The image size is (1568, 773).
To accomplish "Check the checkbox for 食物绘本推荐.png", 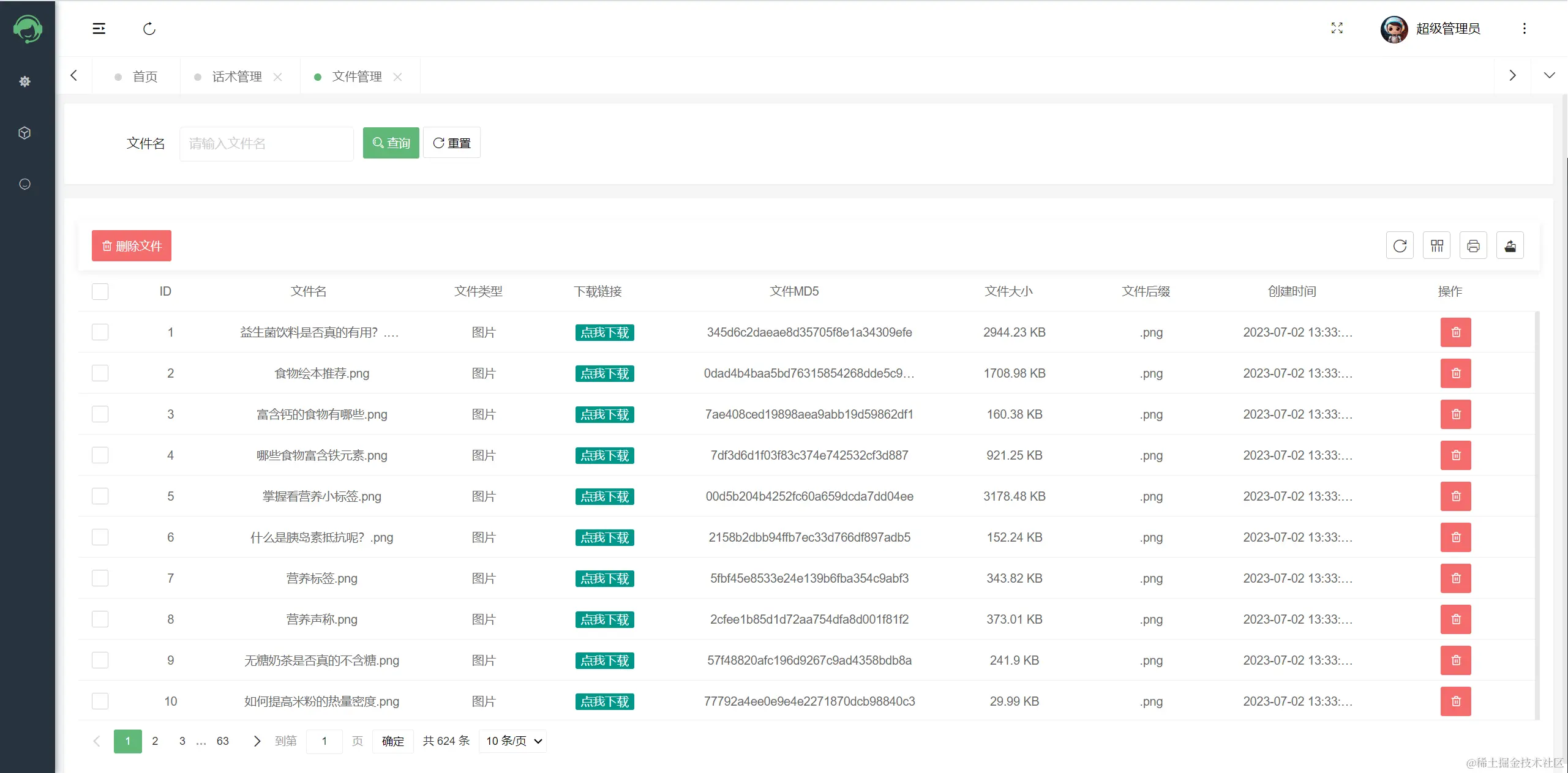I will 100,373.
